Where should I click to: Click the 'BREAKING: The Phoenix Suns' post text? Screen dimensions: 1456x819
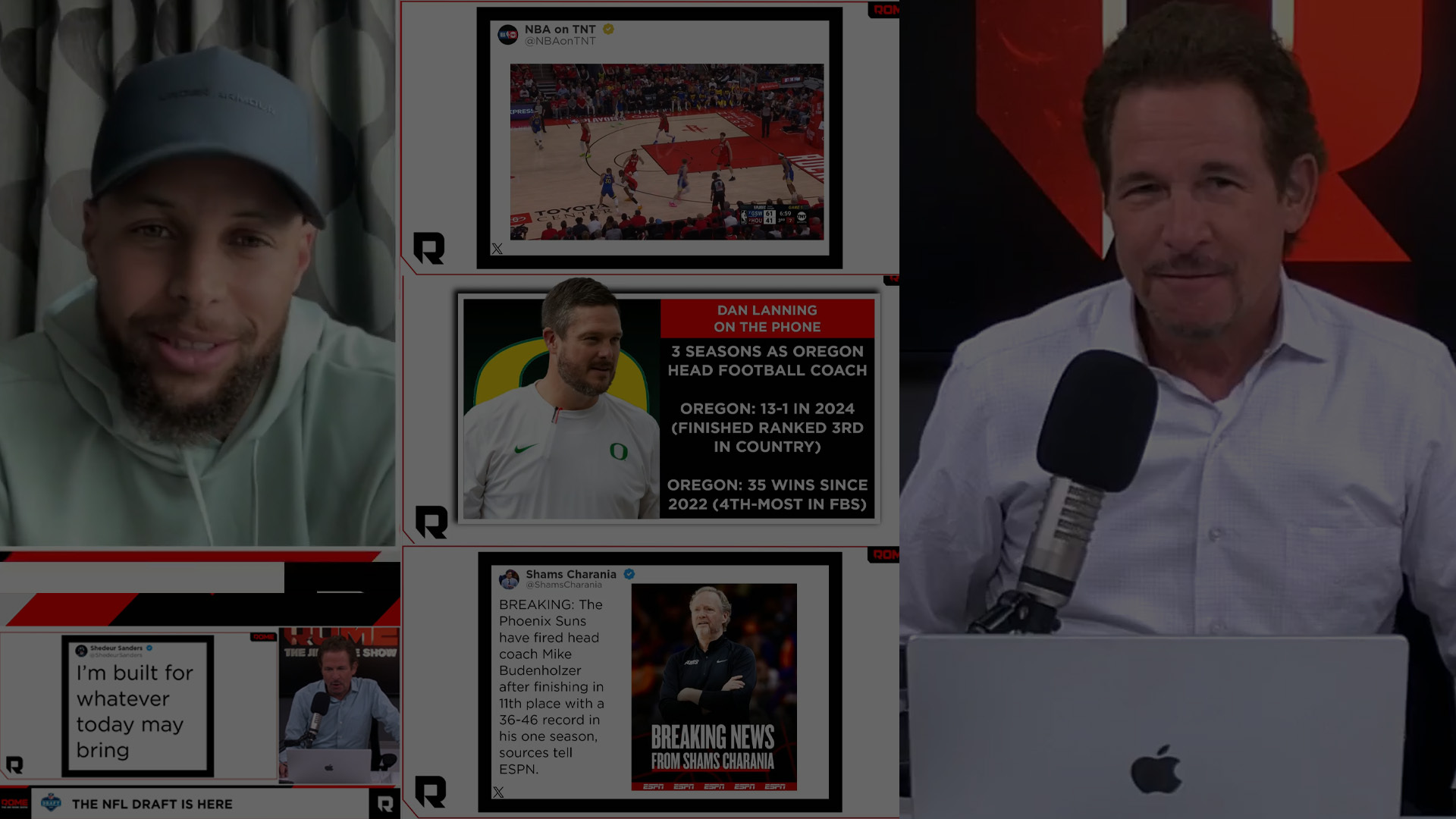[552, 686]
